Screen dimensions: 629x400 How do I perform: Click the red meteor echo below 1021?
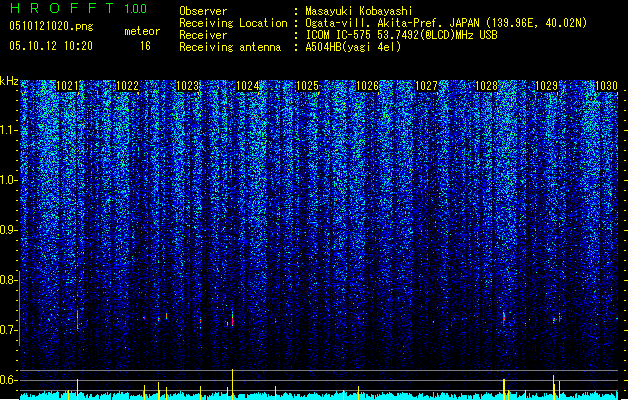77,321
